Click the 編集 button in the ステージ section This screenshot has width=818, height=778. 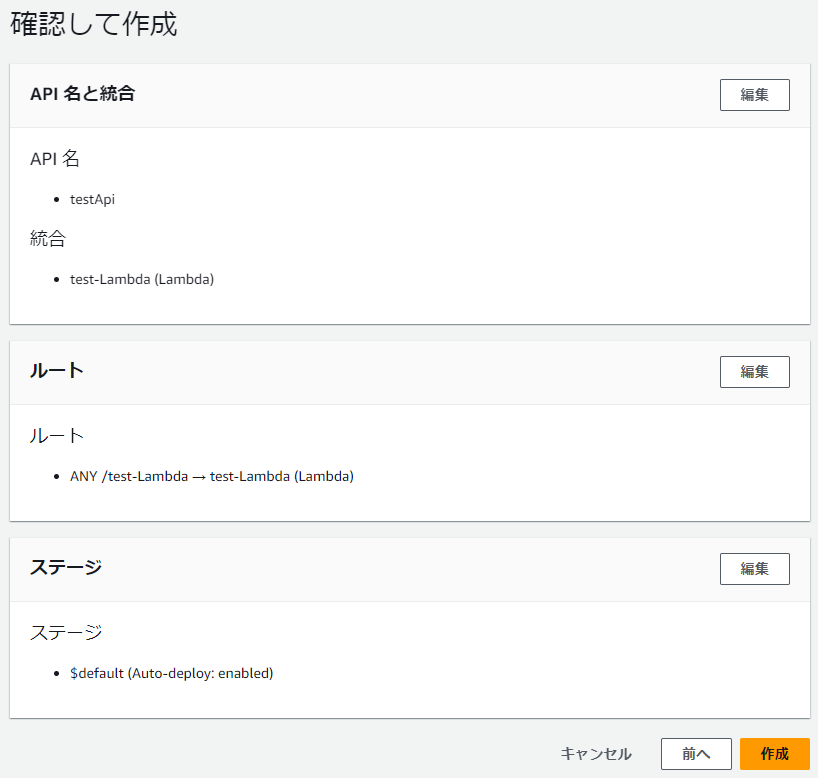(x=754, y=568)
